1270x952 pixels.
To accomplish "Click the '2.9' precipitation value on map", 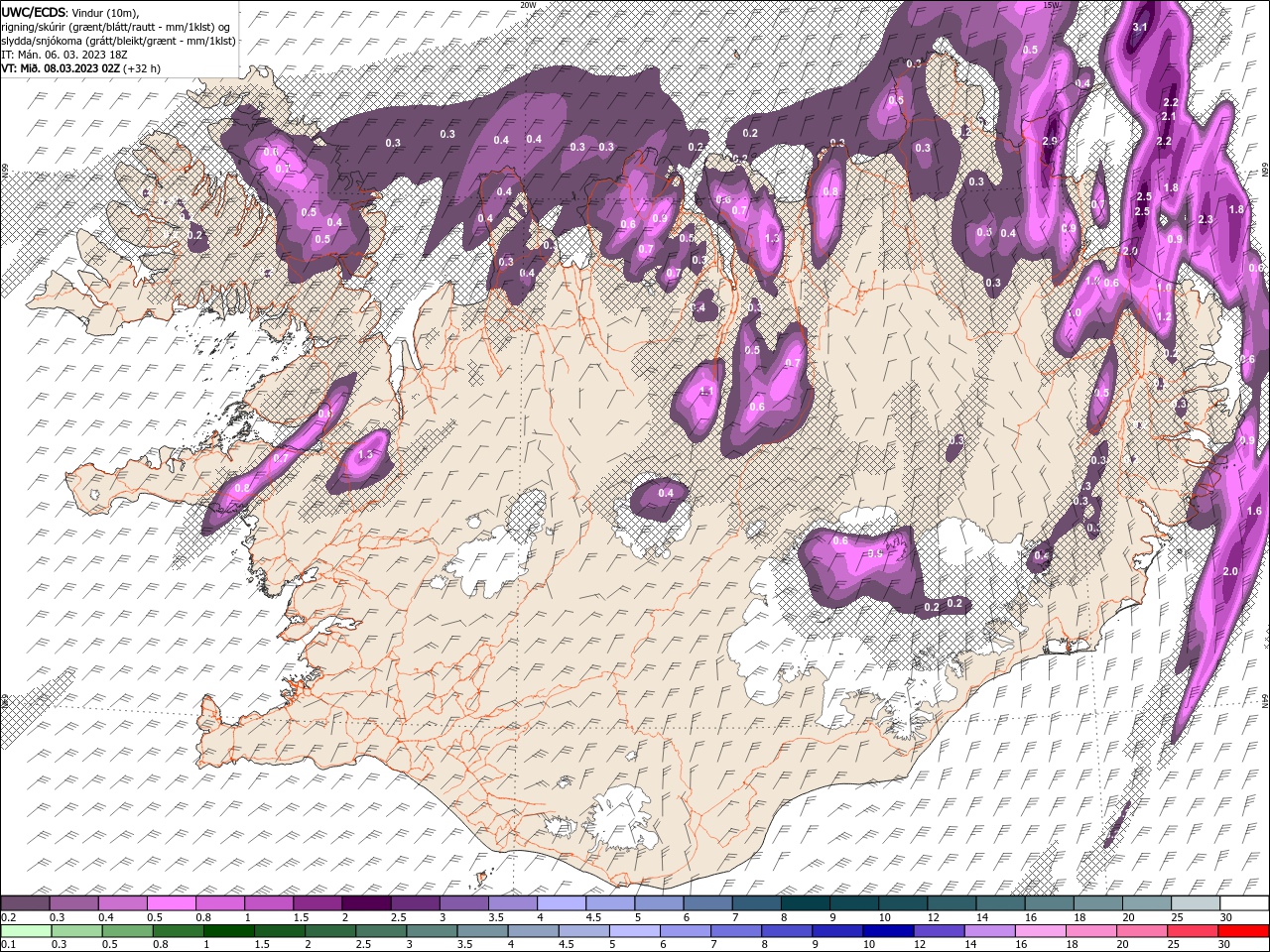I will (1052, 142).
